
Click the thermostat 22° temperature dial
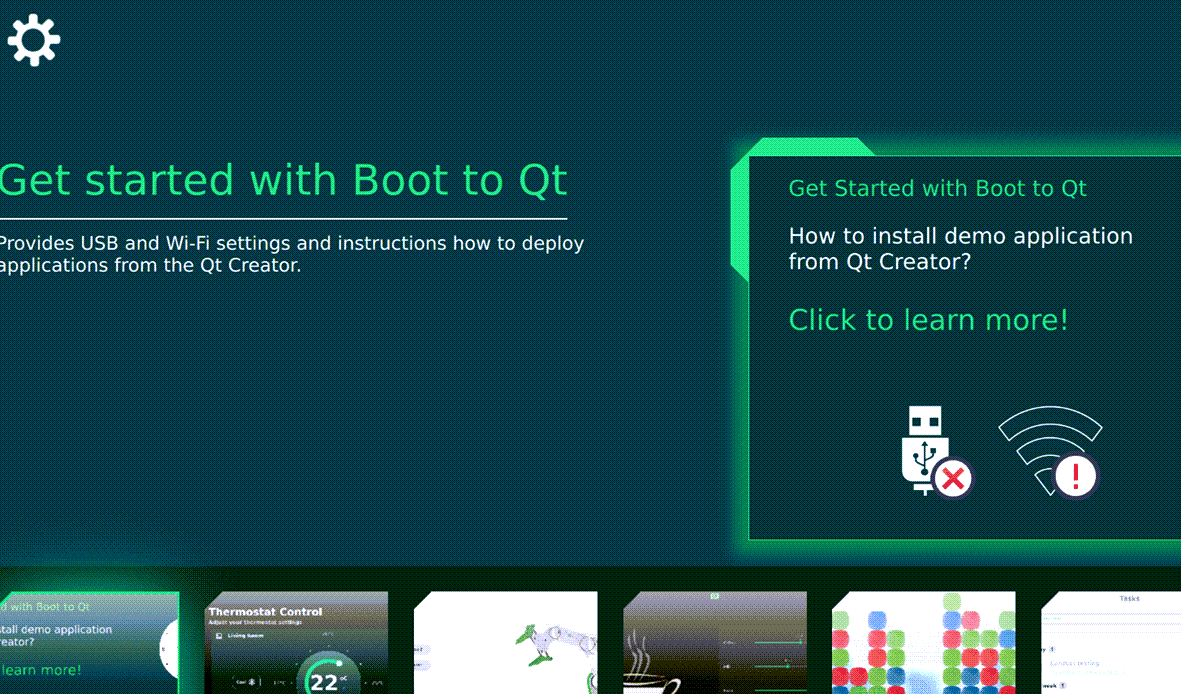point(323,677)
